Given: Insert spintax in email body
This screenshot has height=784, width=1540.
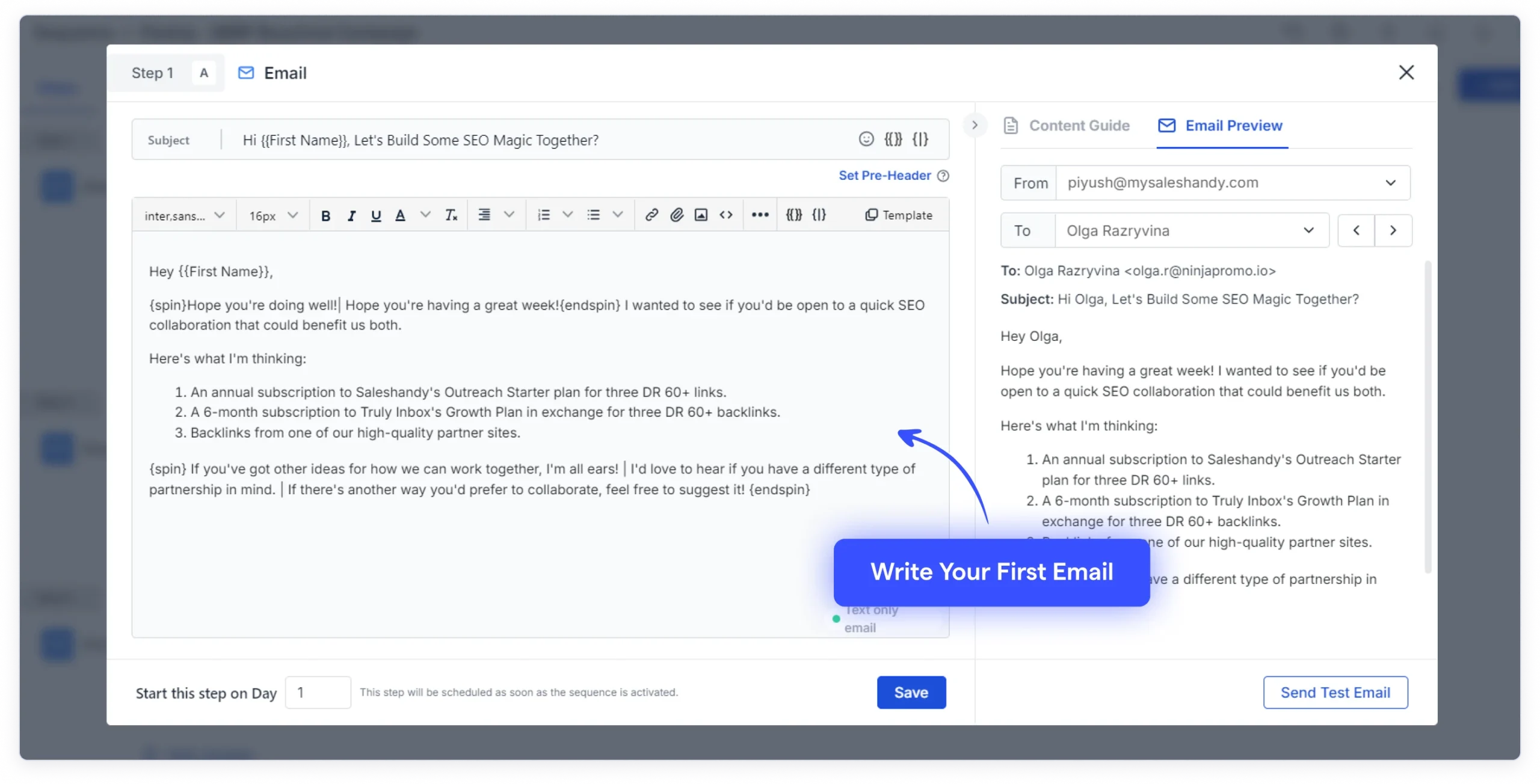Looking at the screenshot, I should pos(819,215).
